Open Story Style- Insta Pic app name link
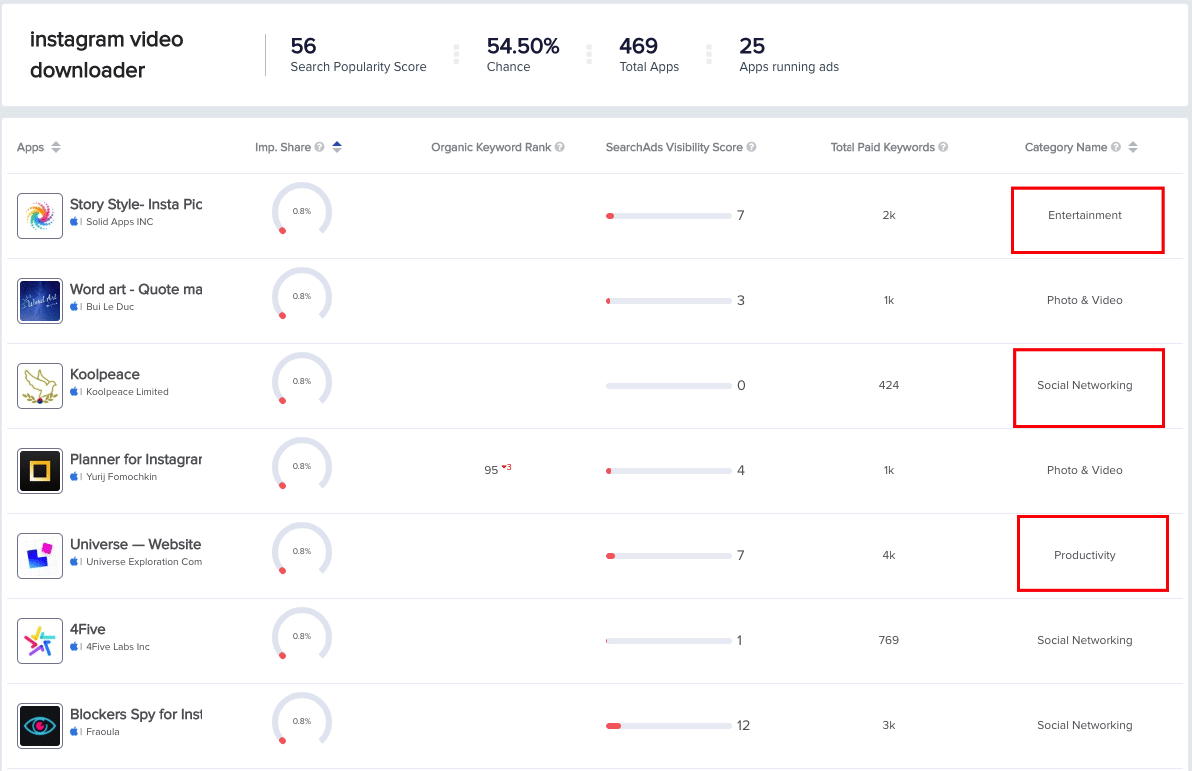Image resolution: width=1192 pixels, height=771 pixels. point(136,205)
